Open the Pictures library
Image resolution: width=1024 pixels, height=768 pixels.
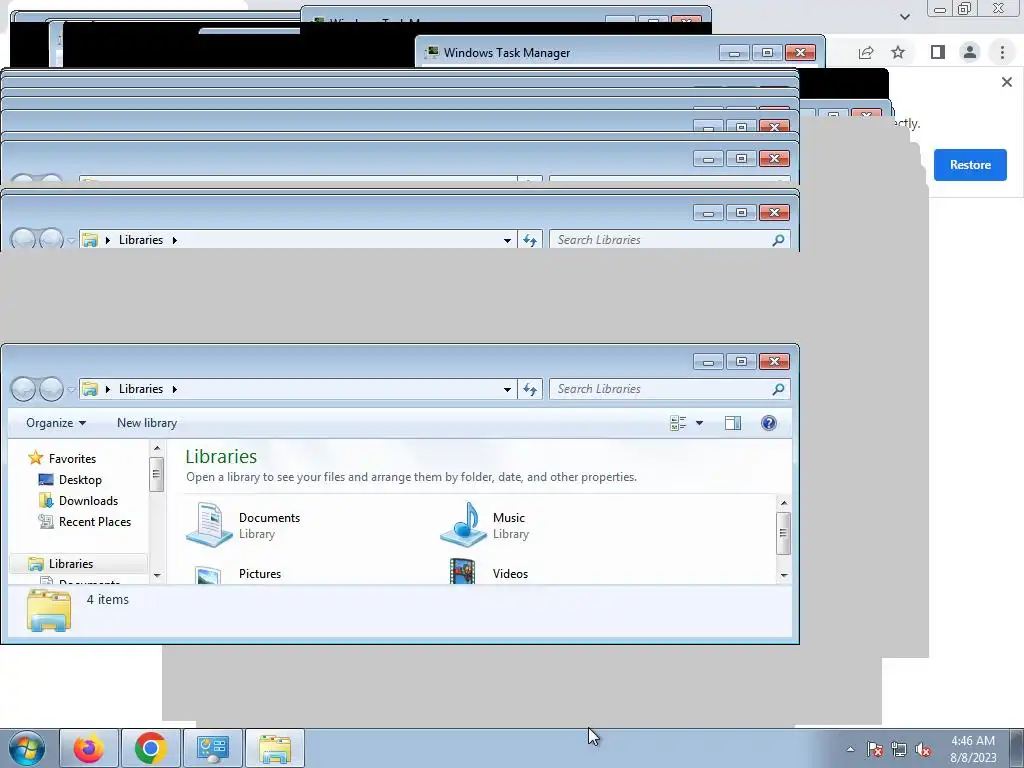pos(235,573)
